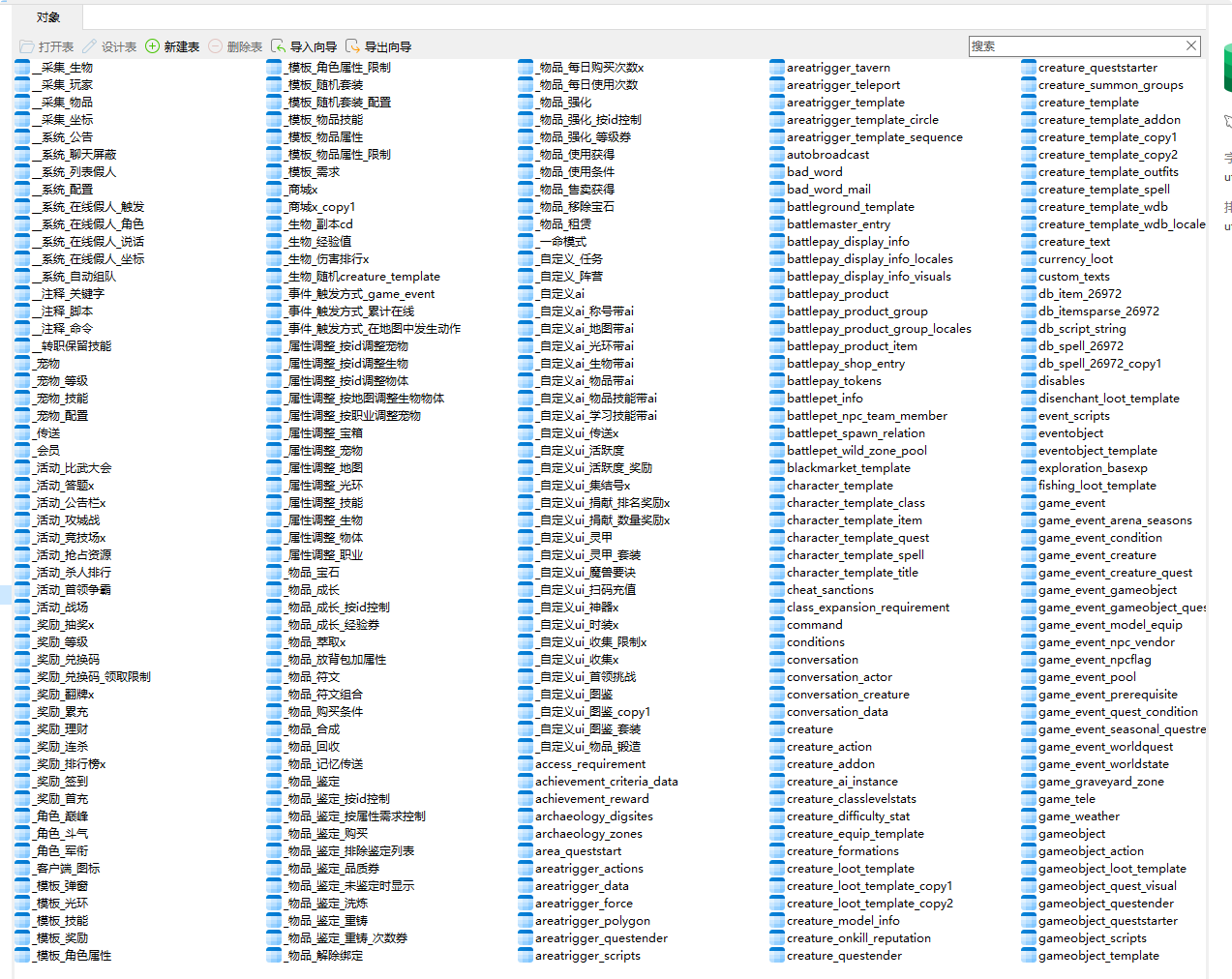Clear the search box with X button
The height and width of the screenshot is (979, 1232).
pyautogui.click(x=1191, y=45)
